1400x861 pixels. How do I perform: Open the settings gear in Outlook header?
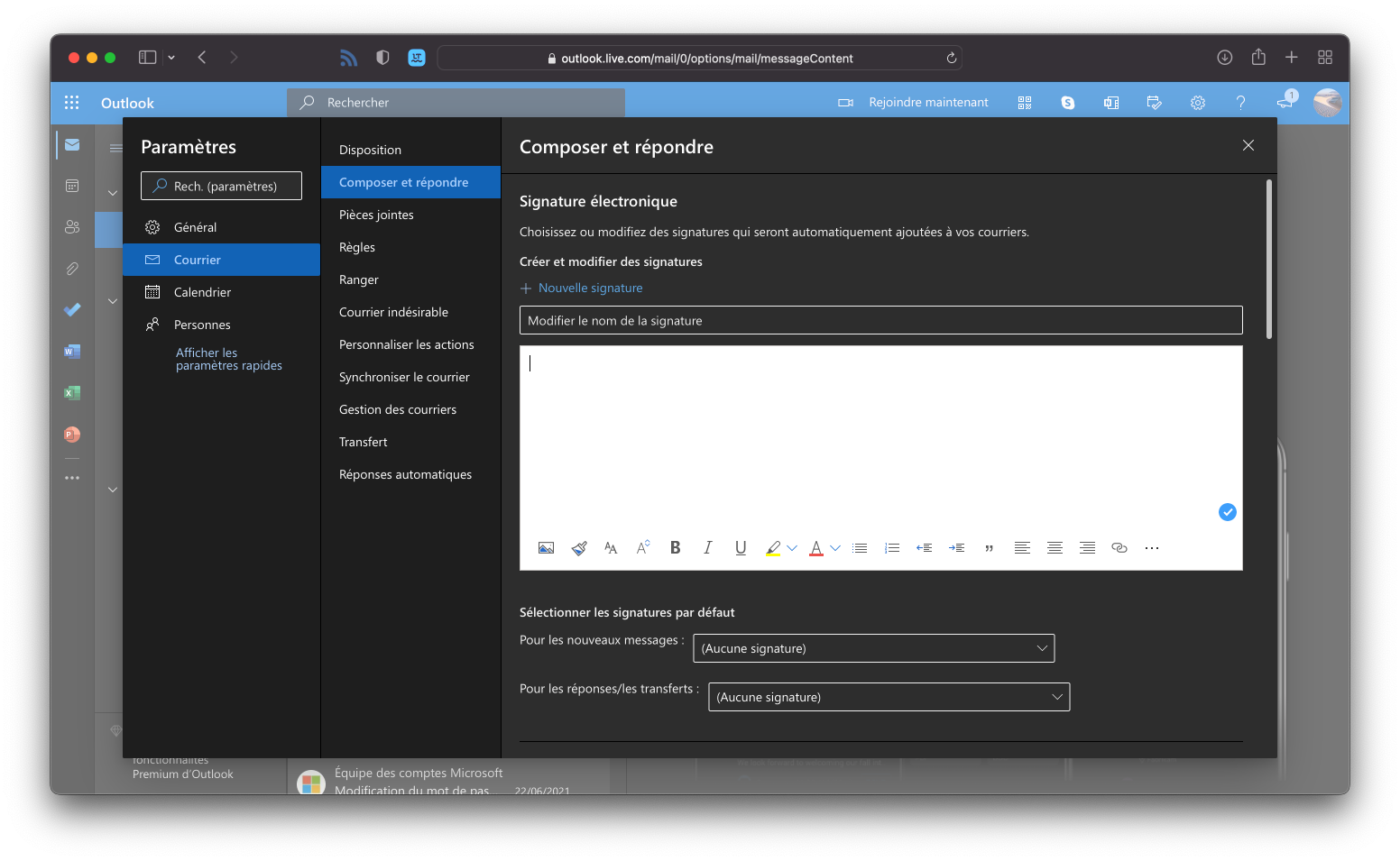click(x=1198, y=103)
